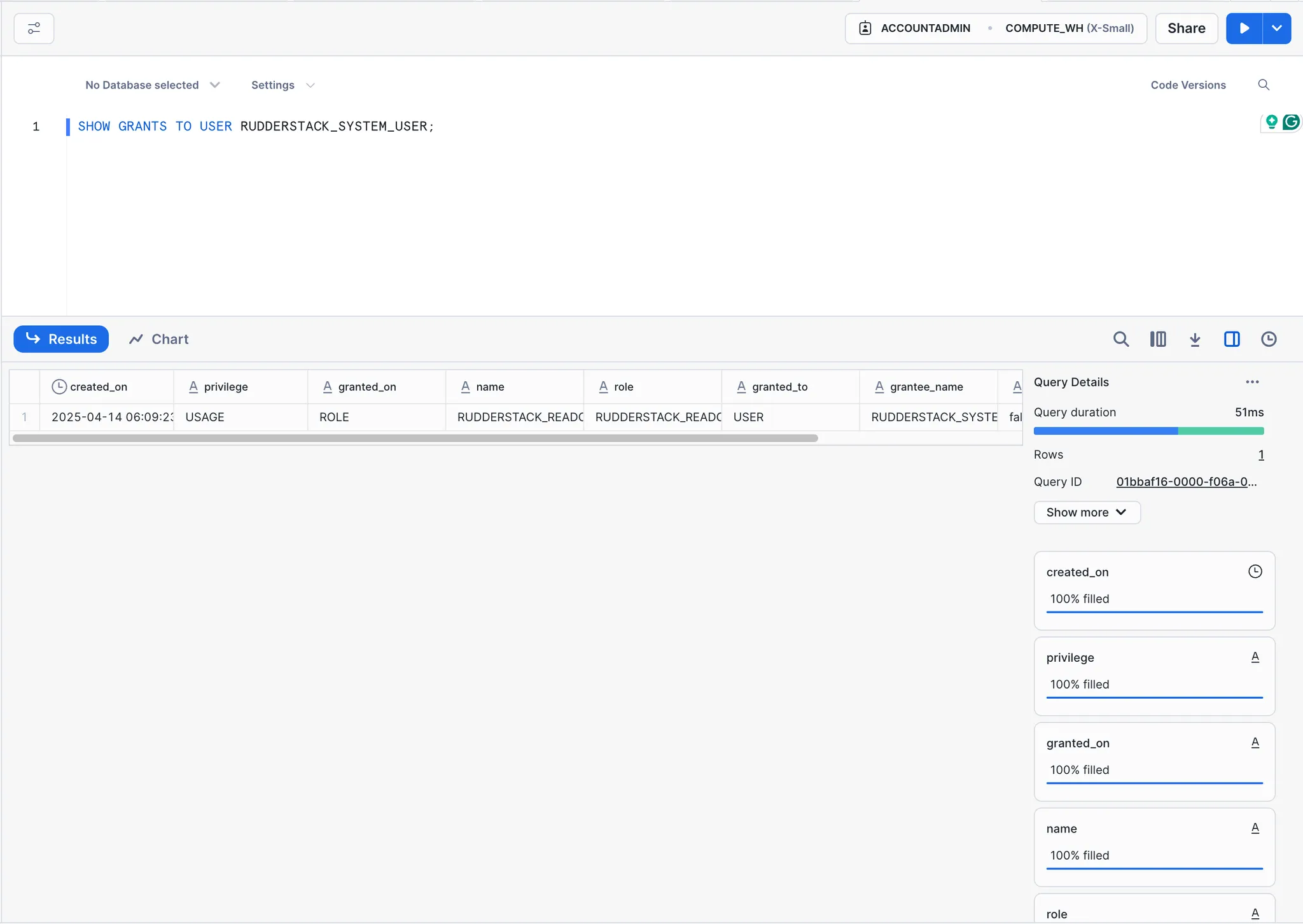This screenshot has height=924, width=1303.
Task: Click the results horizontal scrollbar
Action: (415, 438)
